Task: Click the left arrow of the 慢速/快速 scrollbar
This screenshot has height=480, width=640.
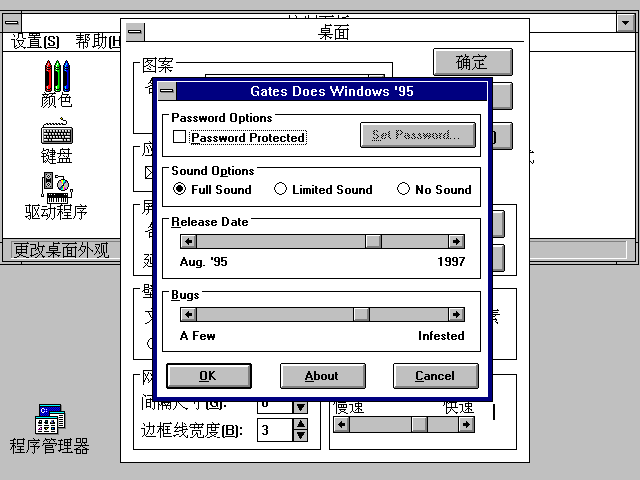Action: [x=342, y=425]
